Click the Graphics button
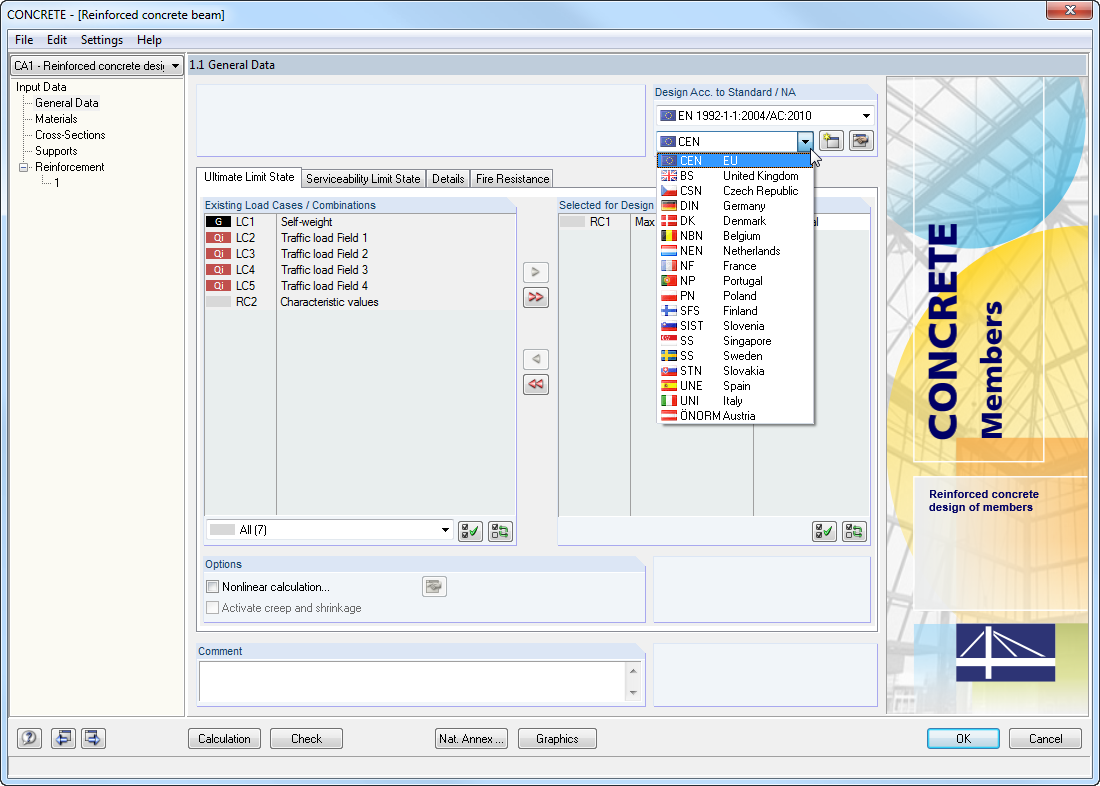This screenshot has height=786, width=1100. [x=557, y=738]
